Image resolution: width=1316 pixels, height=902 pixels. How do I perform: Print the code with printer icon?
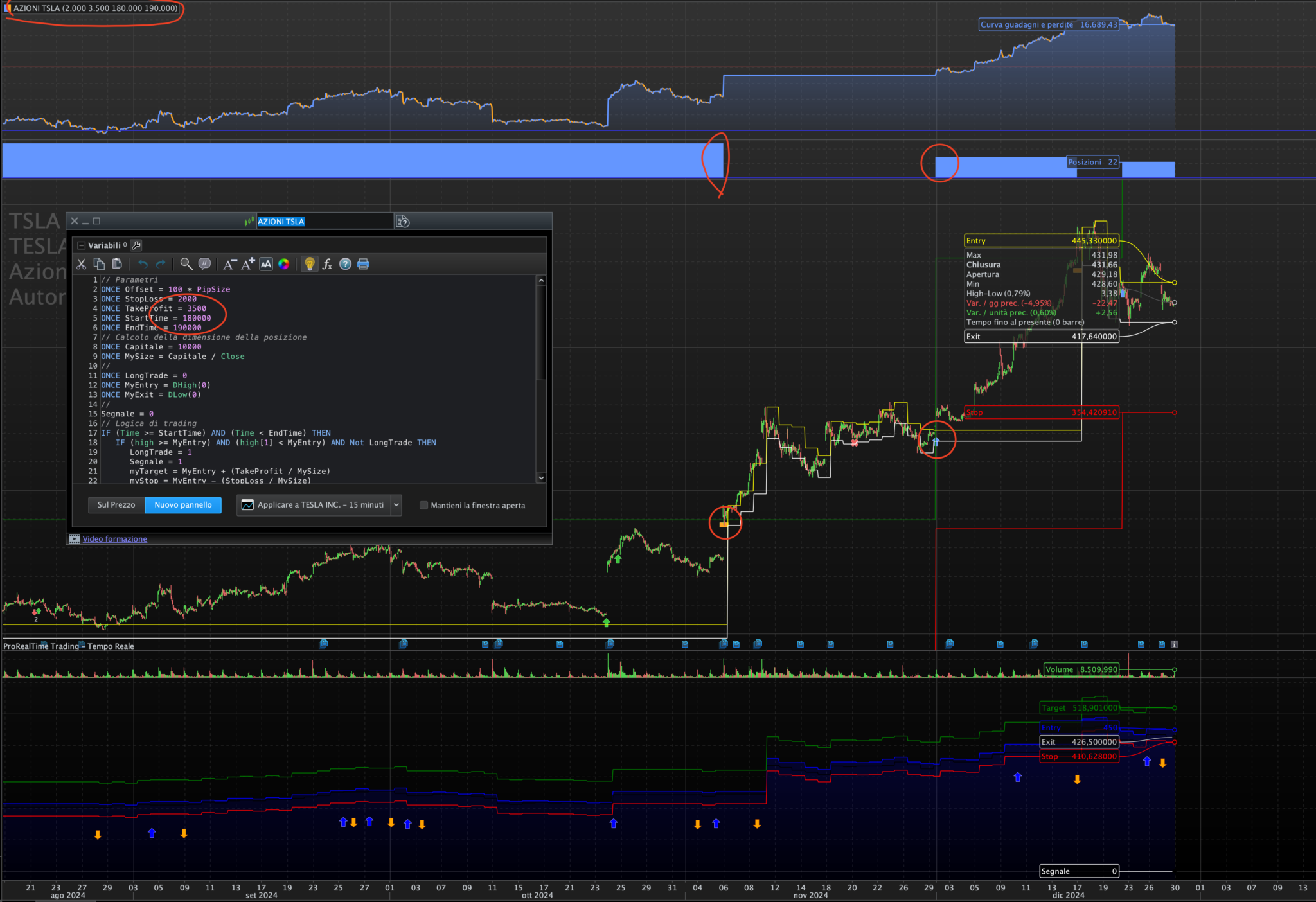pos(363,264)
